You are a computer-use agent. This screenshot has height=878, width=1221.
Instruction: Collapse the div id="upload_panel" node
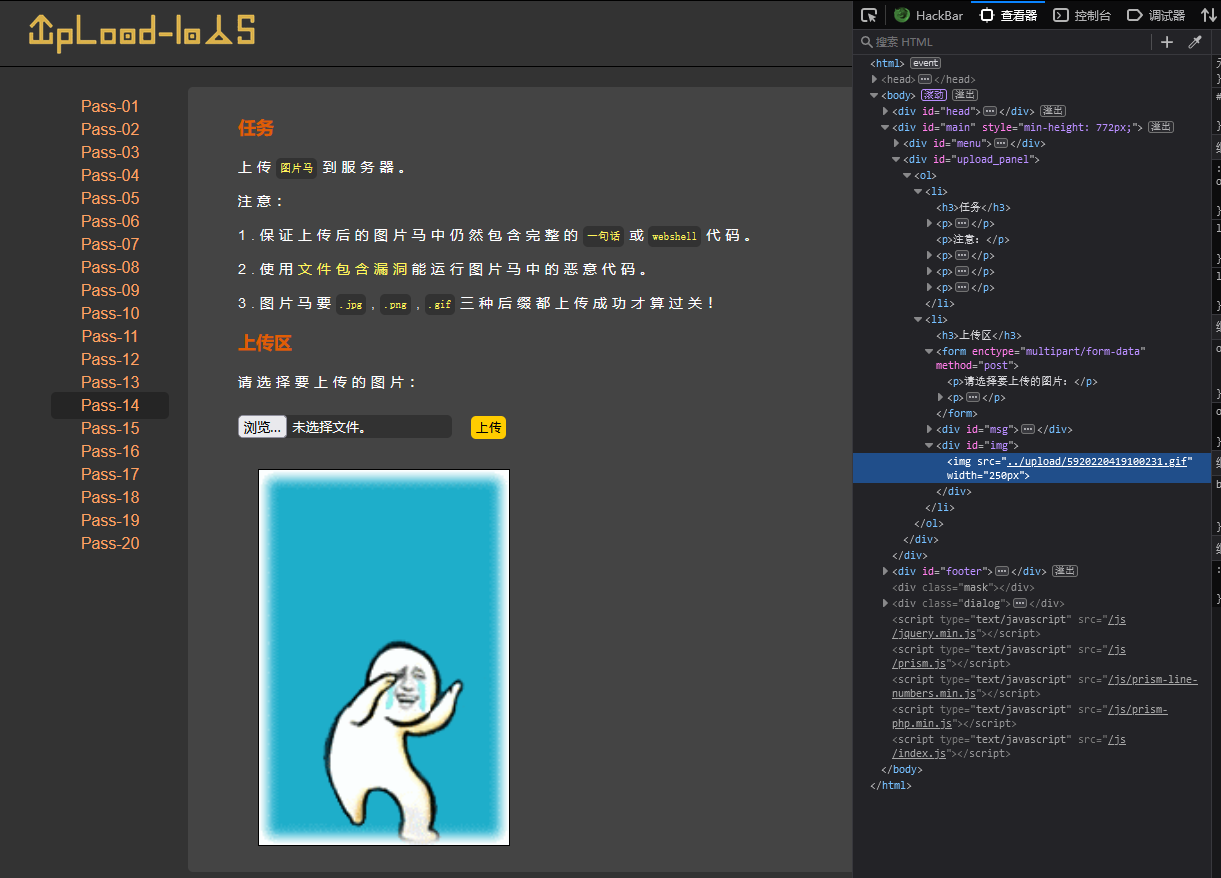[897, 159]
